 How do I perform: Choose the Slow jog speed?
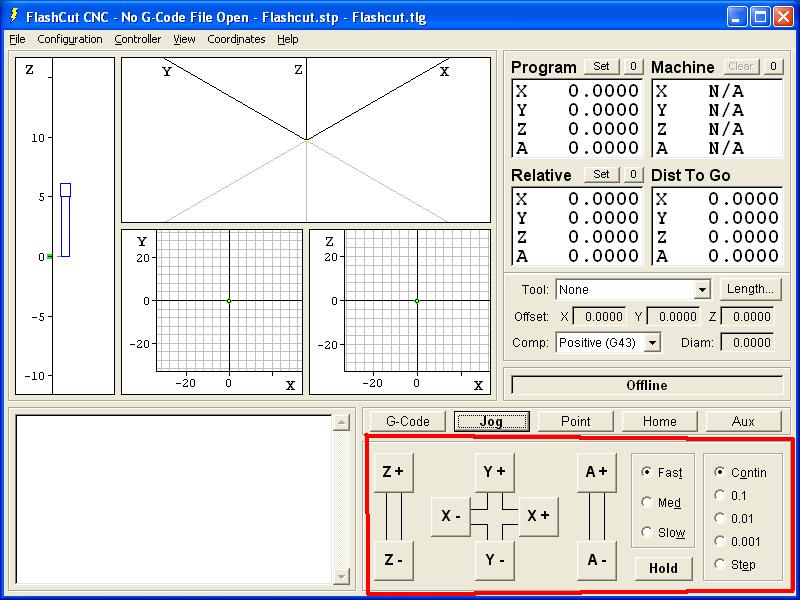(647, 533)
